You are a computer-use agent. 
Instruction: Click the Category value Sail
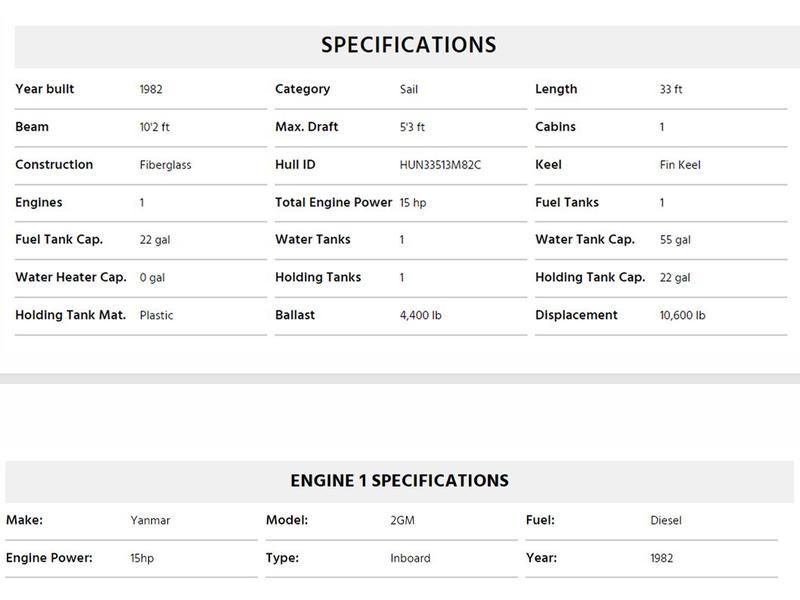click(409, 89)
